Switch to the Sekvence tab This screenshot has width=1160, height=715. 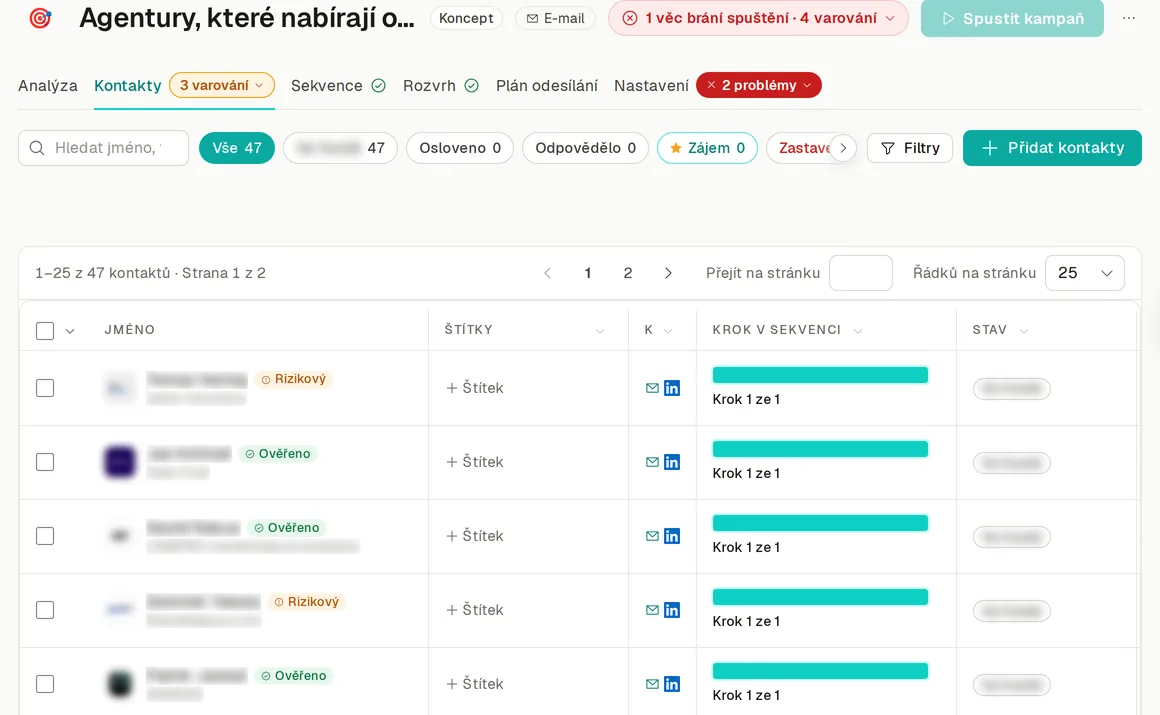(326, 86)
